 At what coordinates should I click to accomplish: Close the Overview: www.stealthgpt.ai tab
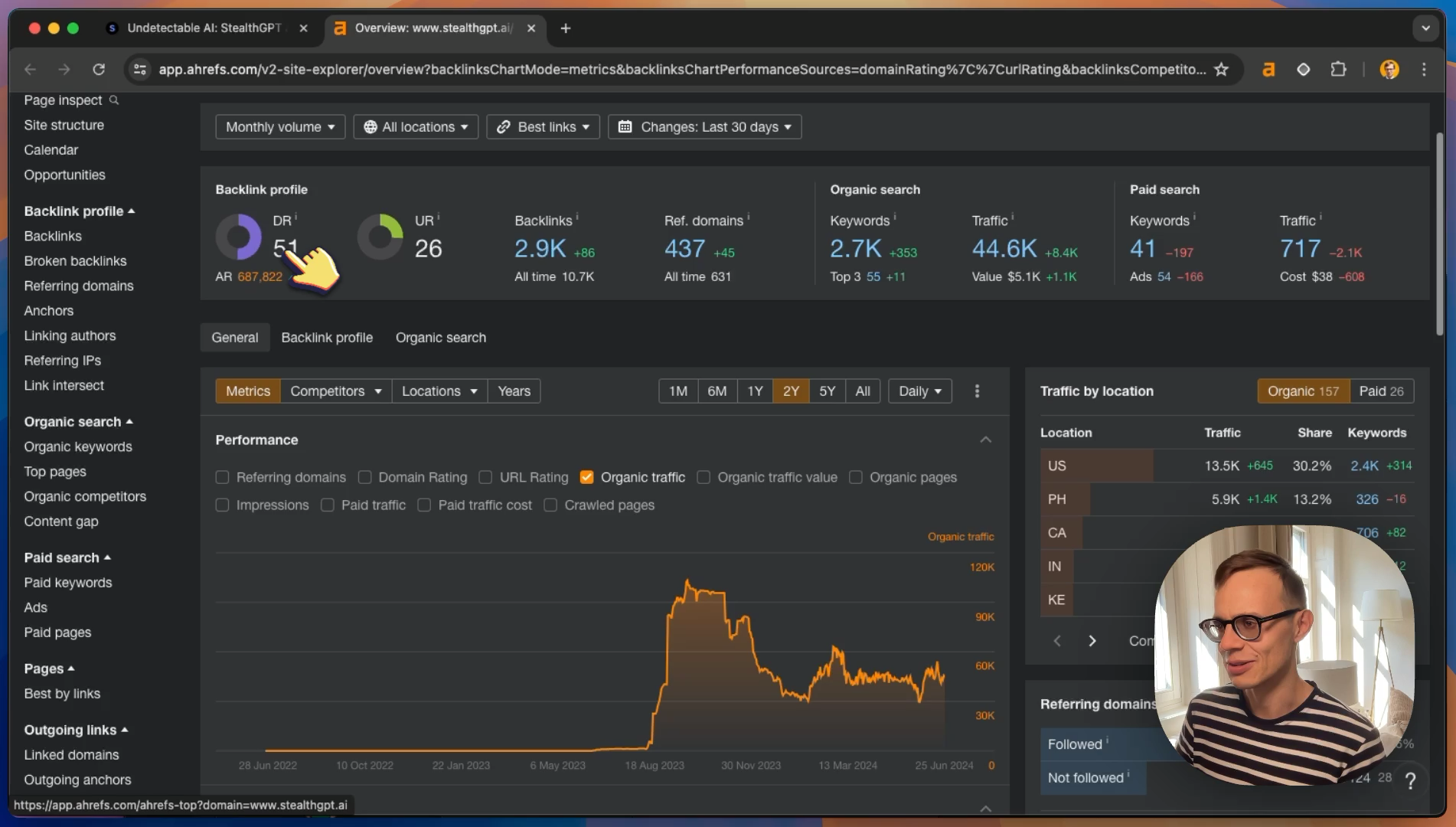point(531,28)
